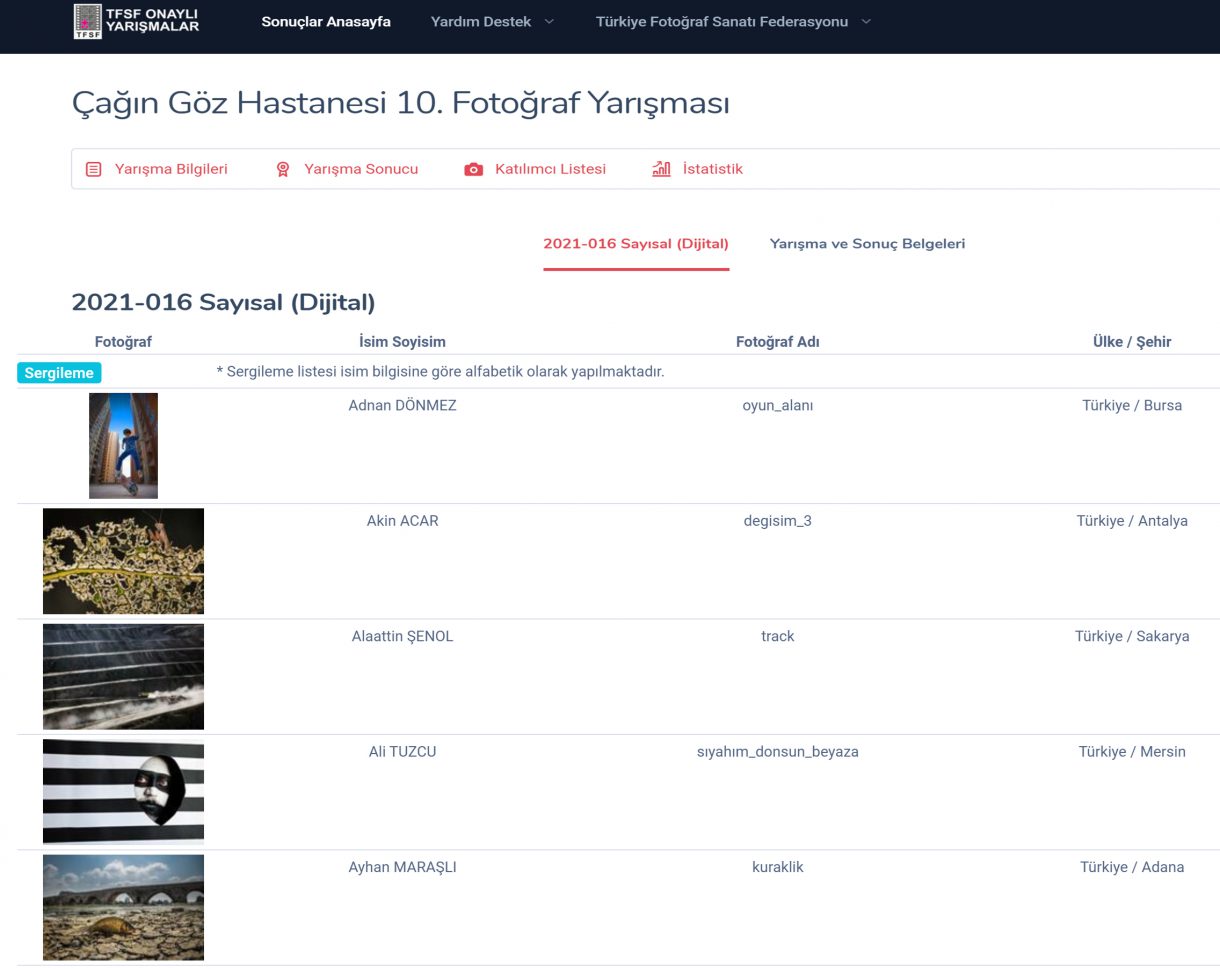
Task: Click the 2021-016 Sayısal (Dijital) section heading
Action: pos(223,302)
